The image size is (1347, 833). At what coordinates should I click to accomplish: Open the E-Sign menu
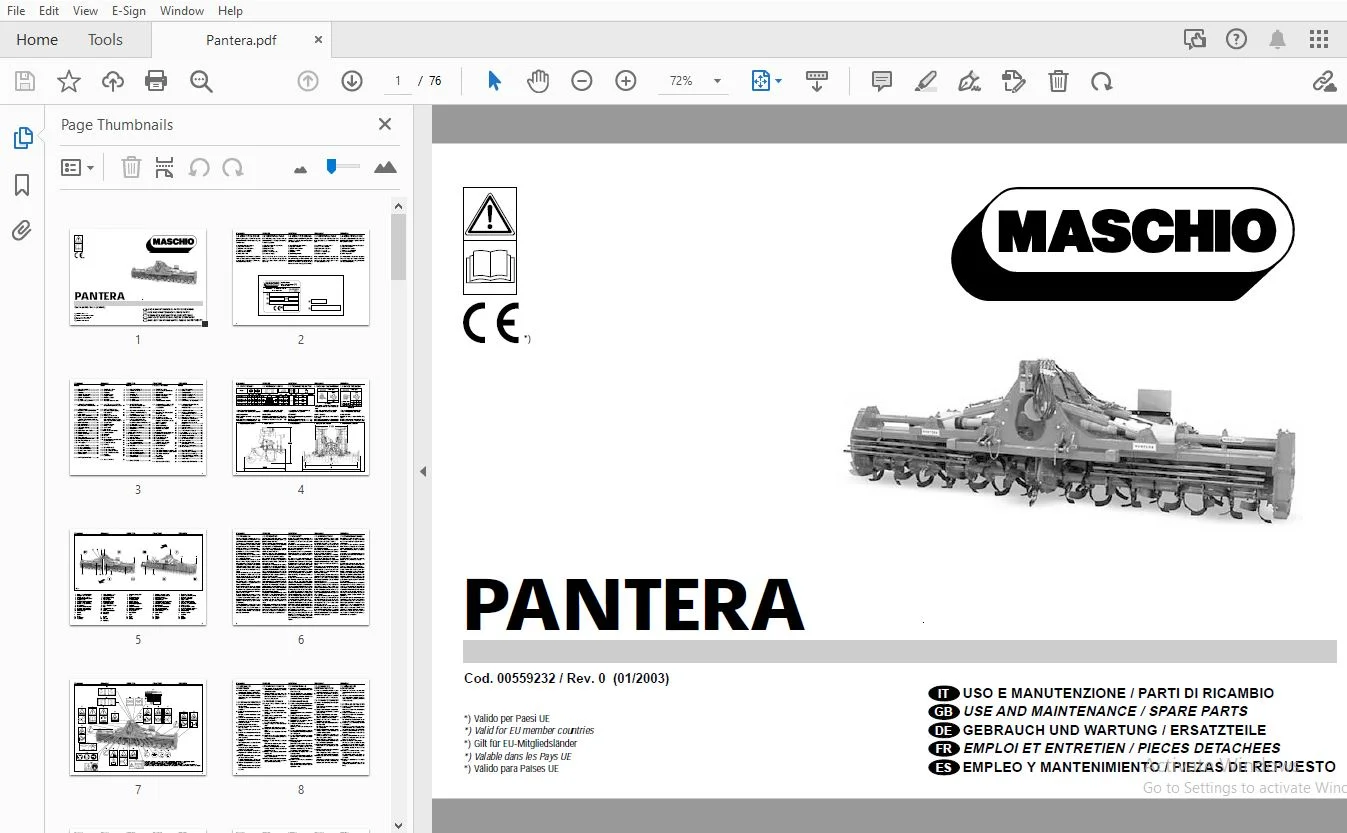click(129, 11)
